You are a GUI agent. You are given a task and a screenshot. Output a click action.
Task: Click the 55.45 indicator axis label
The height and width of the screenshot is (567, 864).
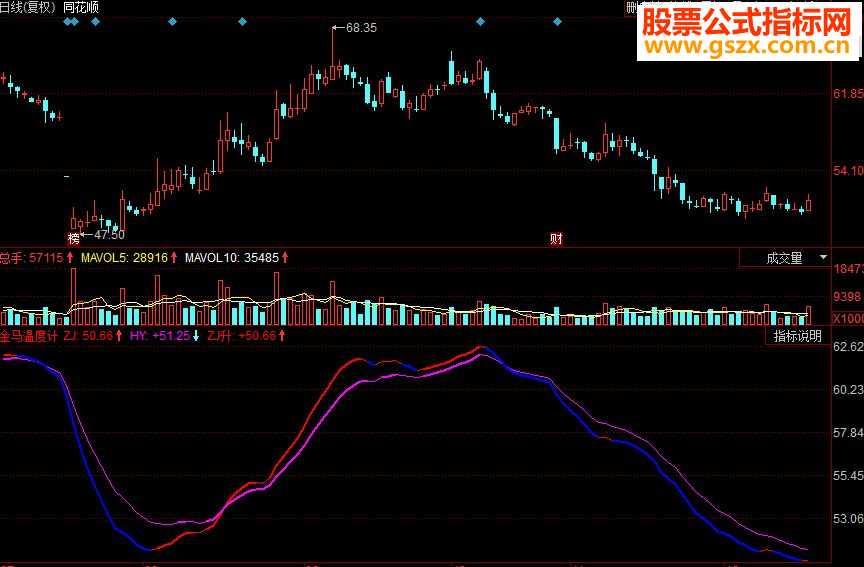[x=848, y=476]
